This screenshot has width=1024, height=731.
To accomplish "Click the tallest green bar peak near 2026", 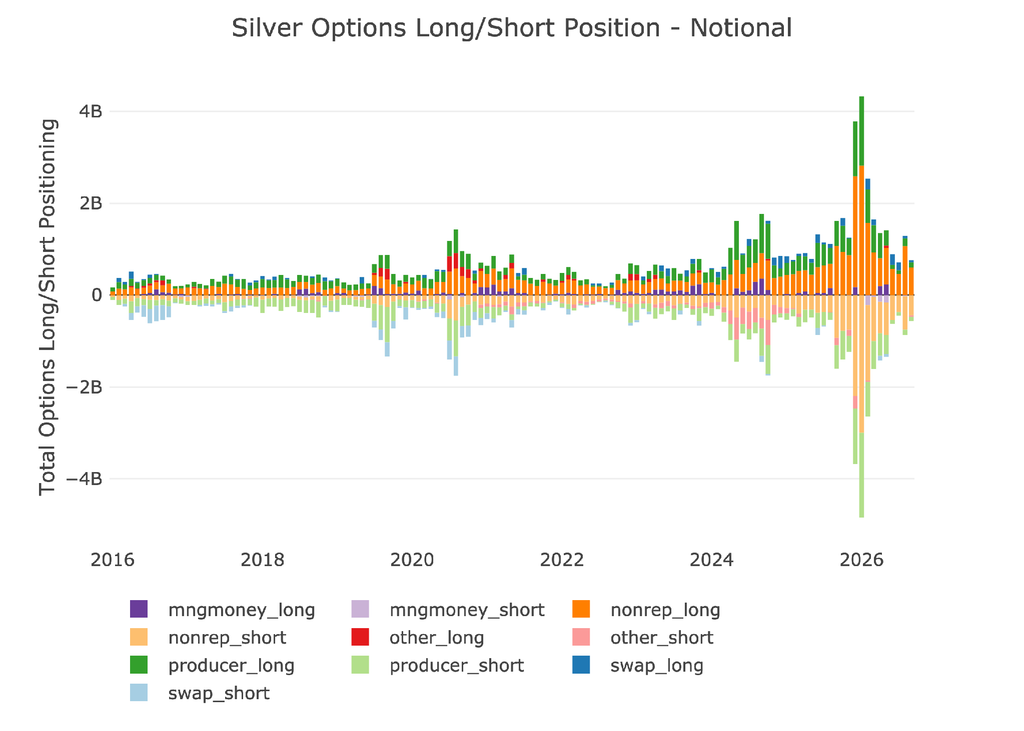I will 861,131.
